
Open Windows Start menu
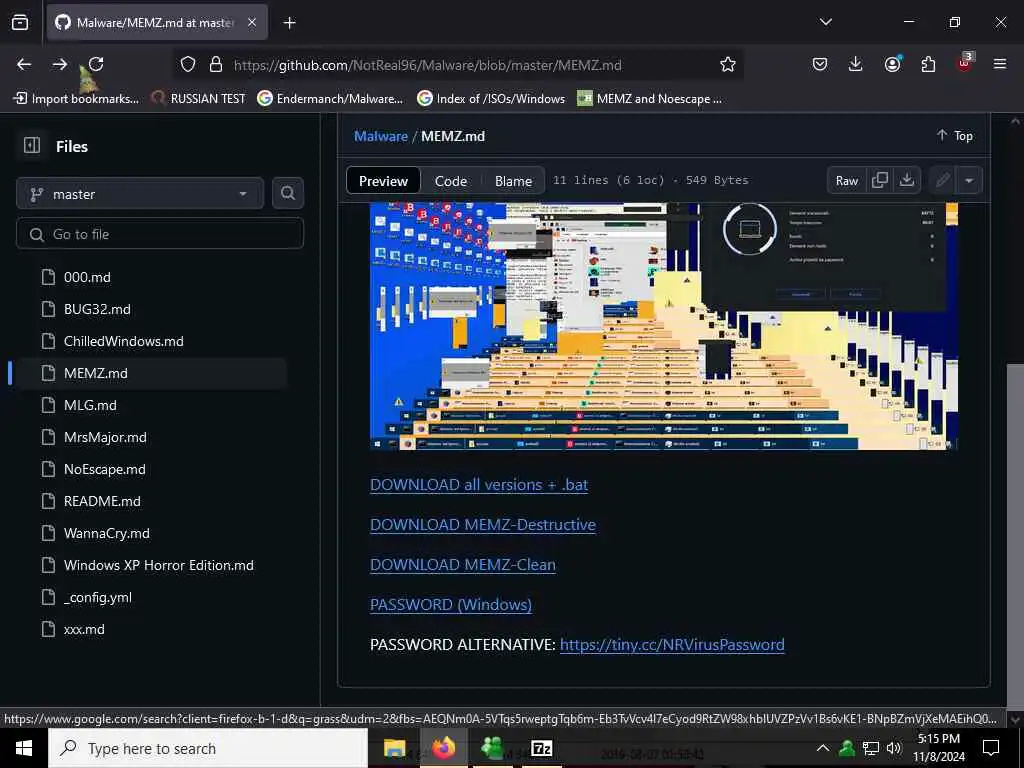point(24,748)
